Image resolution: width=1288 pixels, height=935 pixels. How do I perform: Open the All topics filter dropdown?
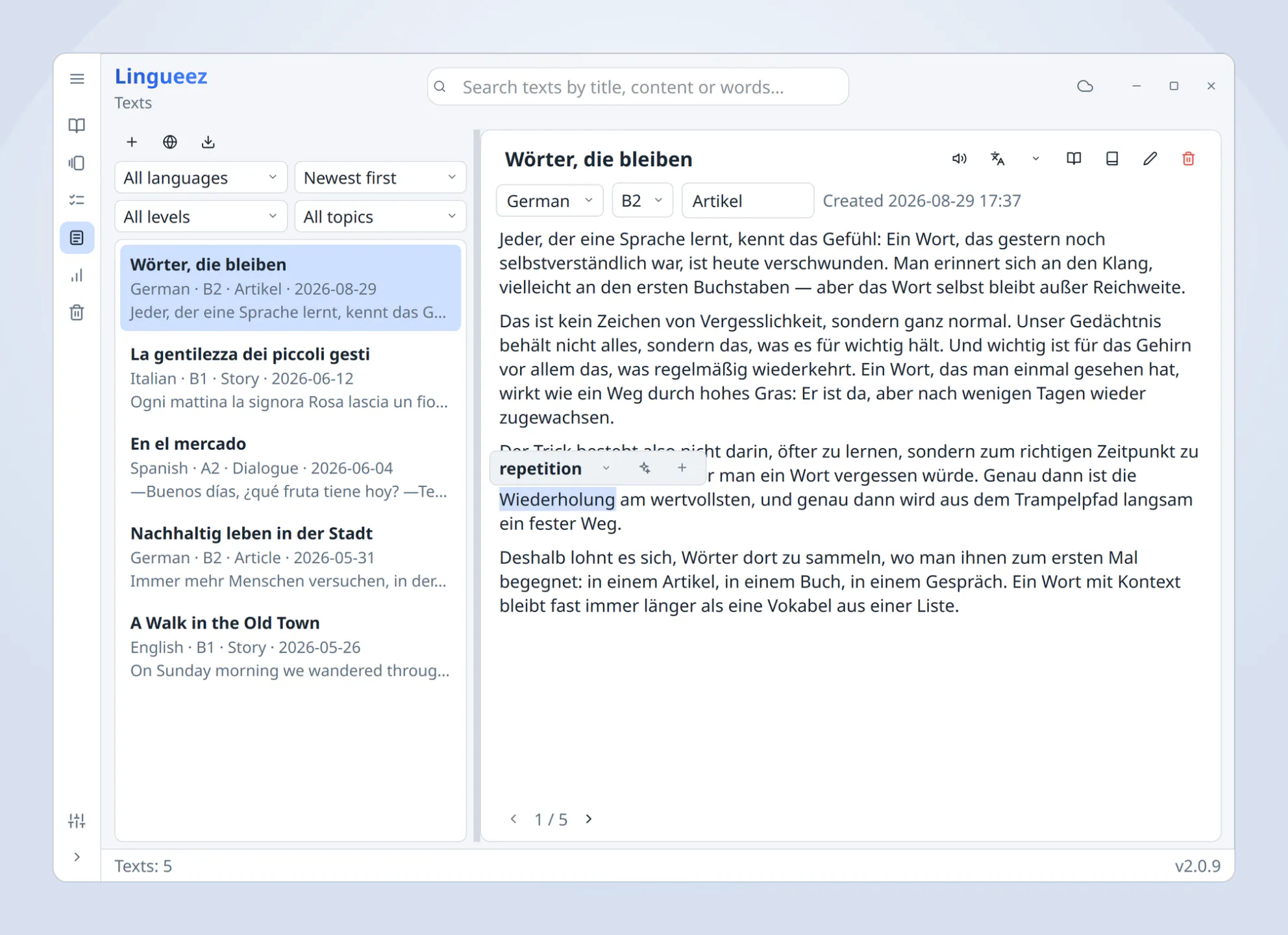380,217
